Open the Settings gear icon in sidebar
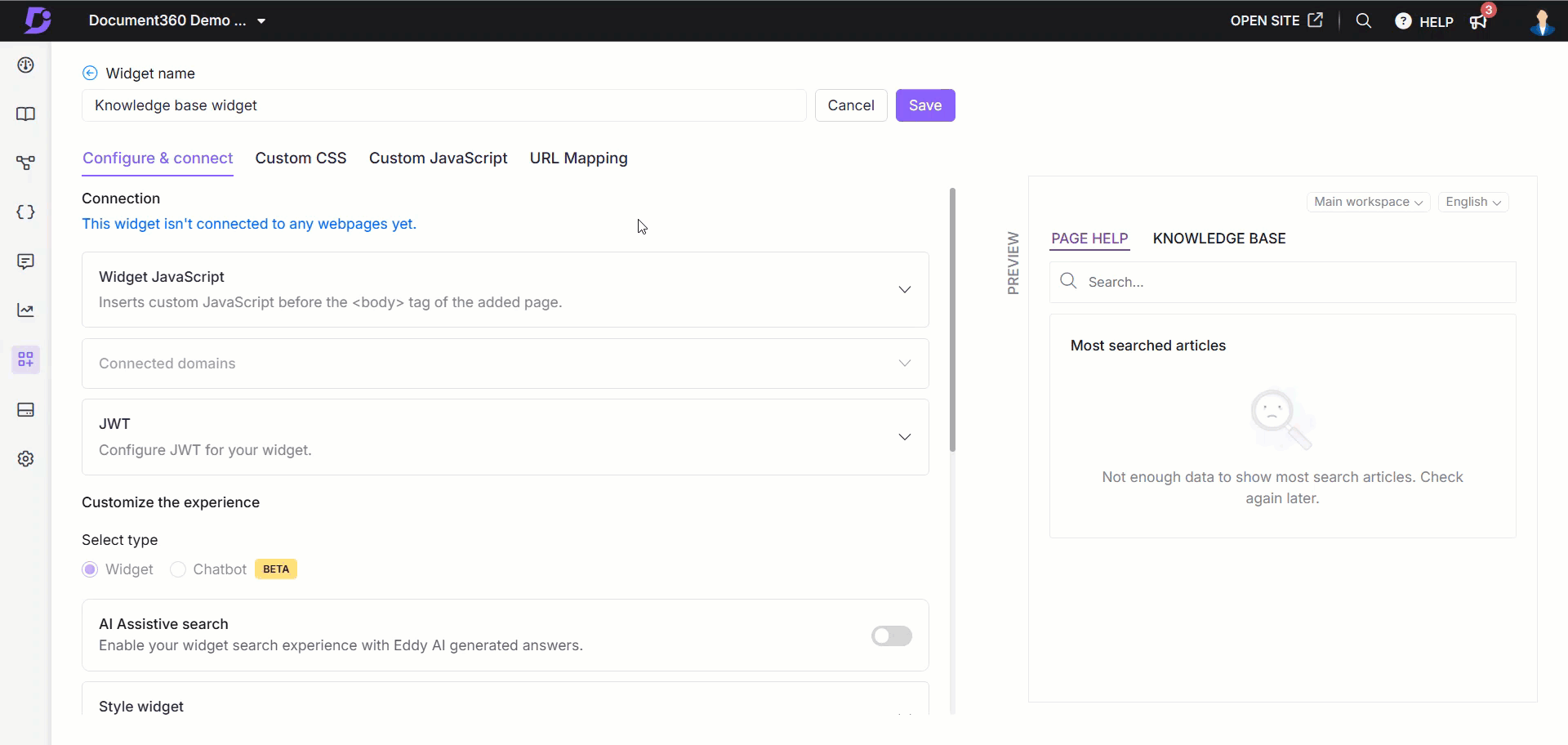This screenshot has height=745, width=1568. pyautogui.click(x=26, y=459)
